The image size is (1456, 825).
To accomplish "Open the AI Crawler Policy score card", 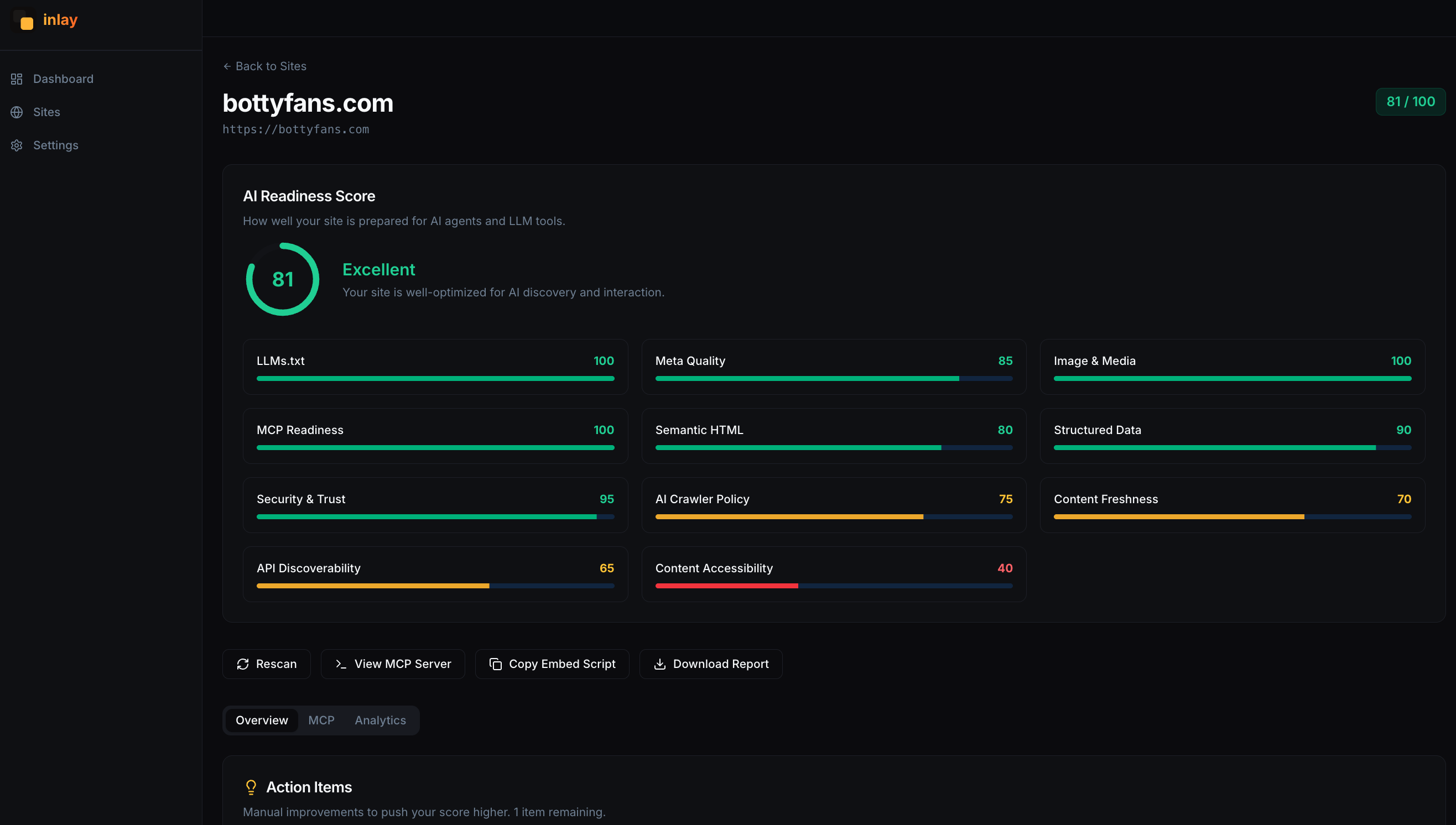I will (x=833, y=505).
